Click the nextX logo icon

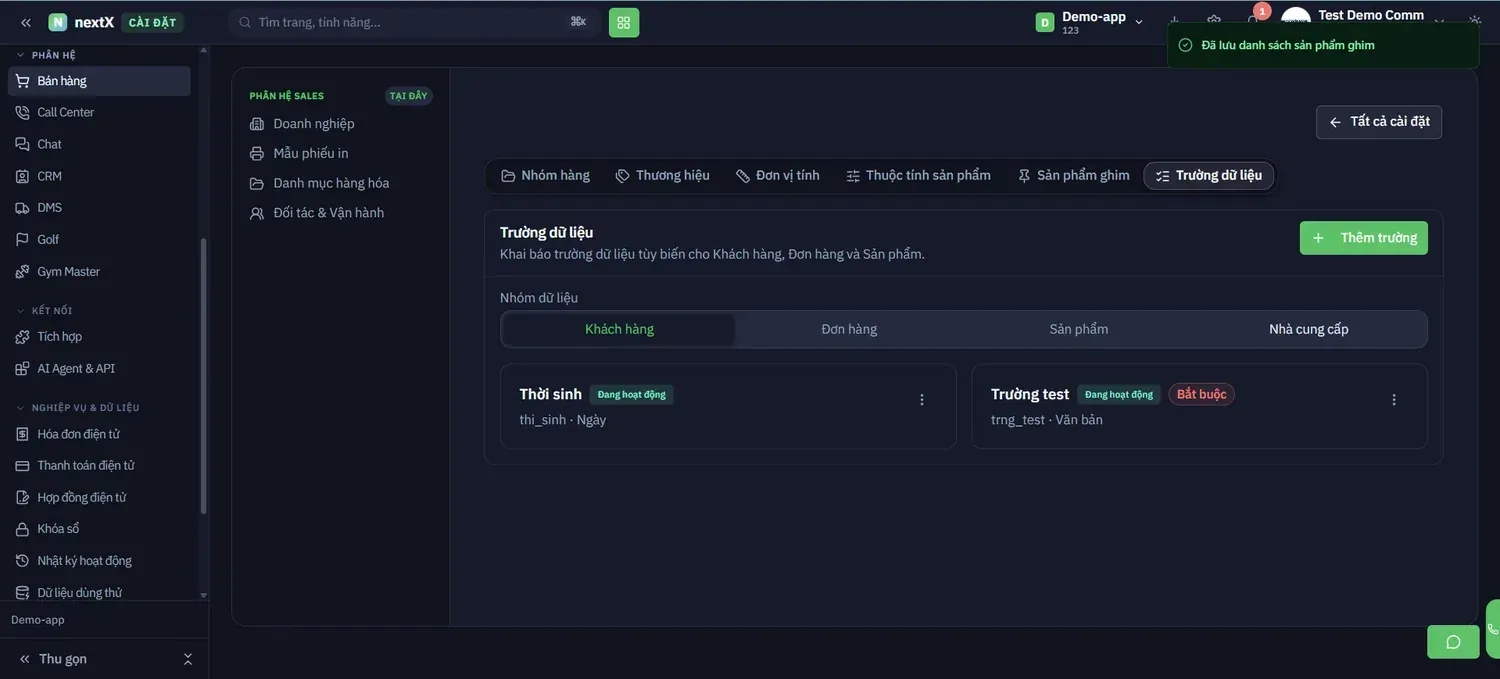tap(58, 22)
